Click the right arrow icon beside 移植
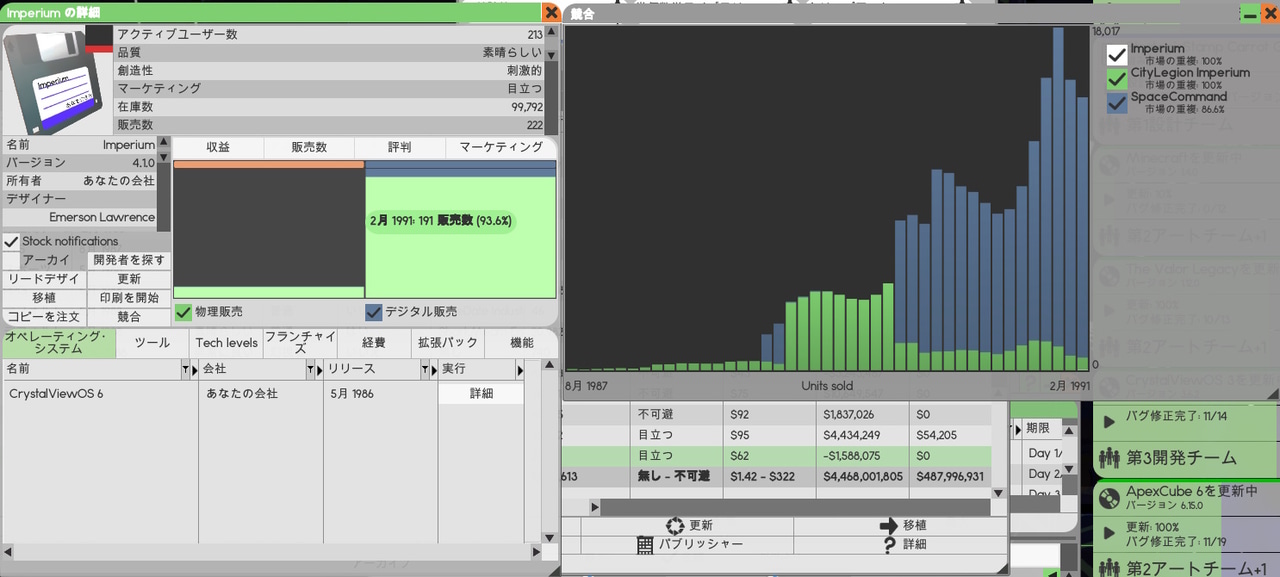The width and height of the screenshot is (1280, 577). [x=889, y=526]
